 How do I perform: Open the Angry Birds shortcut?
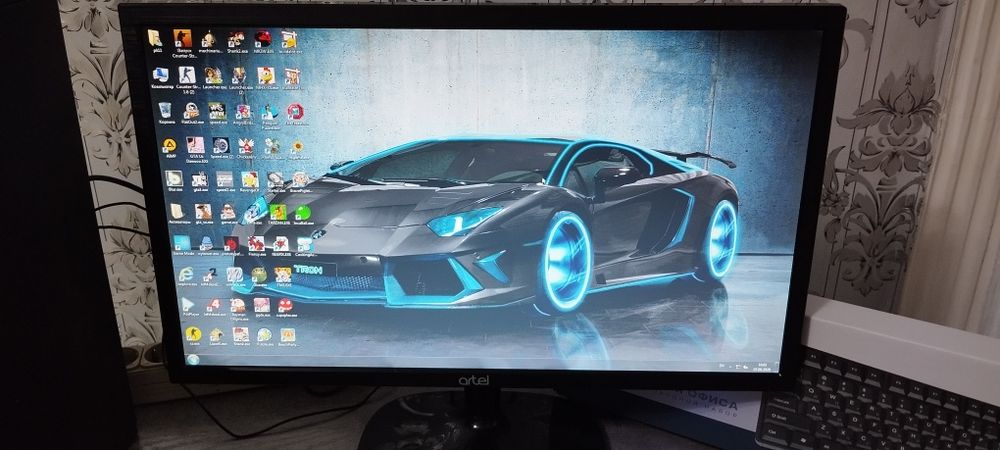click(243, 111)
